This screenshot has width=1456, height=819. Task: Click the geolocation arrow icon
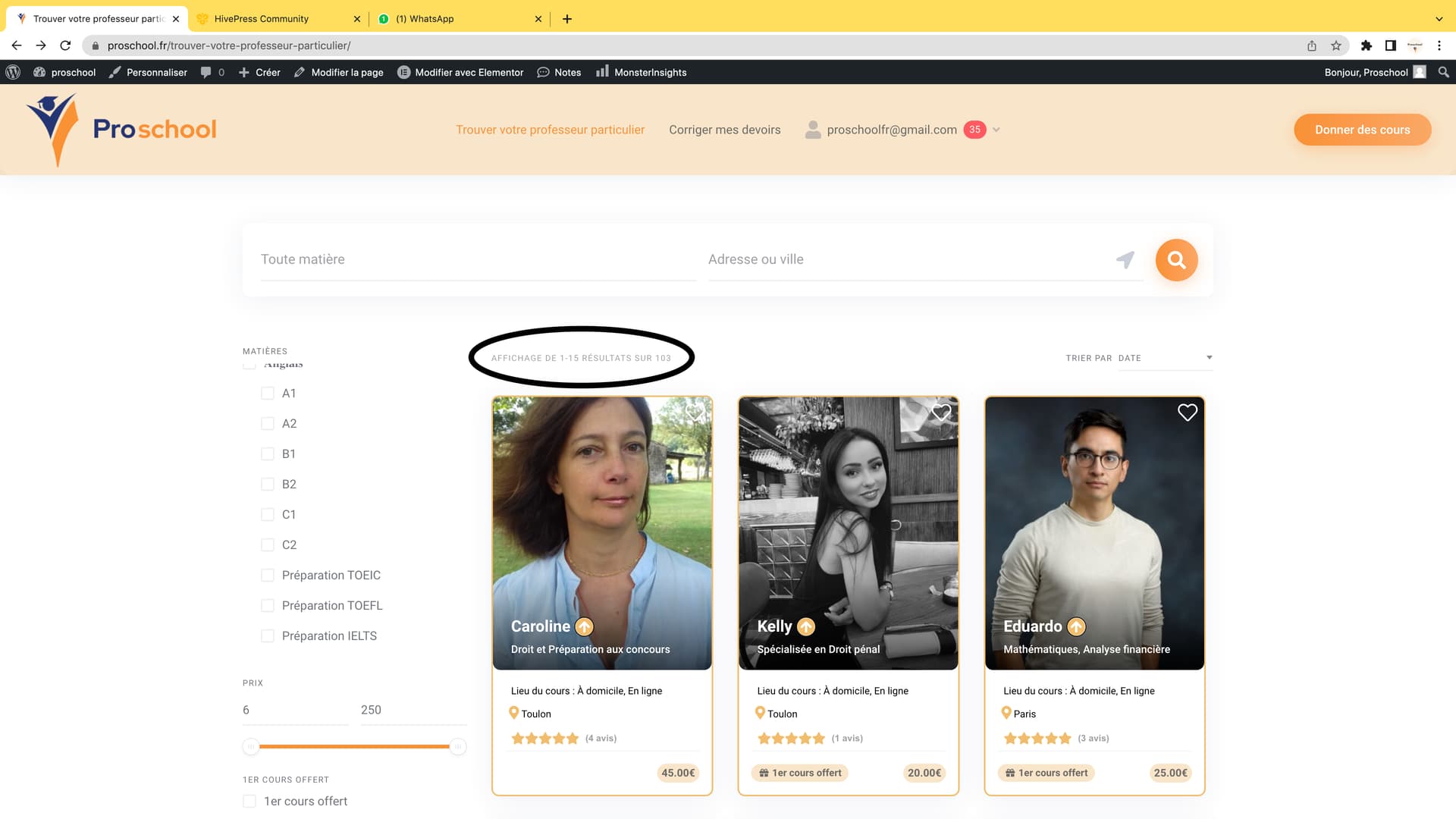pos(1125,259)
